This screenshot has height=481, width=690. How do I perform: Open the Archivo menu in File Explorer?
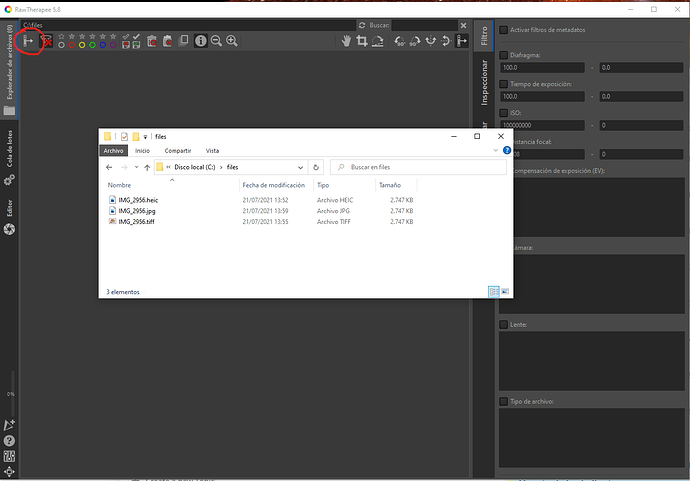coord(113,150)
